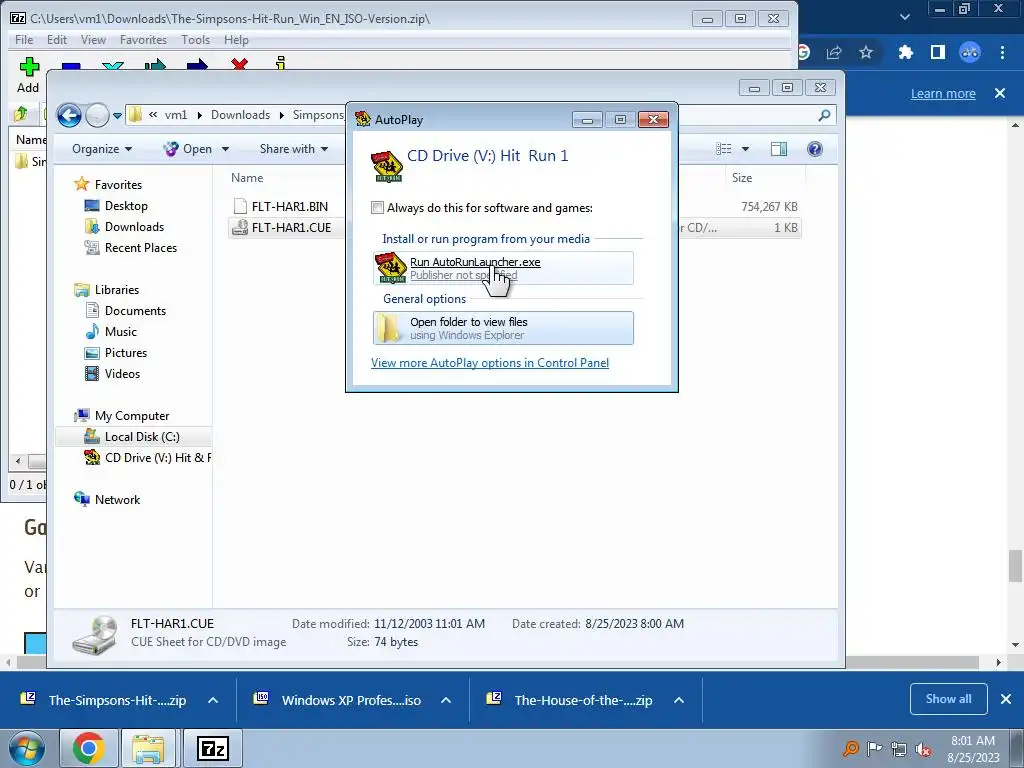Click View more AutoPlay options link
The height and width of the screenshot is (768, 1024).
(490, 363)
